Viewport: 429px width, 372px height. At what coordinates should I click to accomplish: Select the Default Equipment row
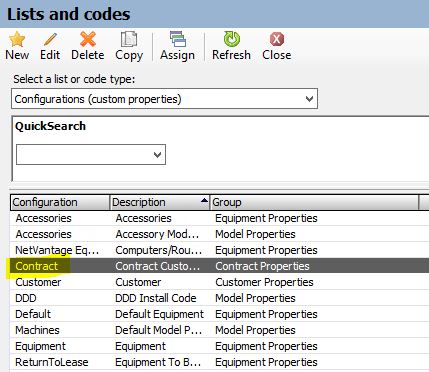point(219,314)
